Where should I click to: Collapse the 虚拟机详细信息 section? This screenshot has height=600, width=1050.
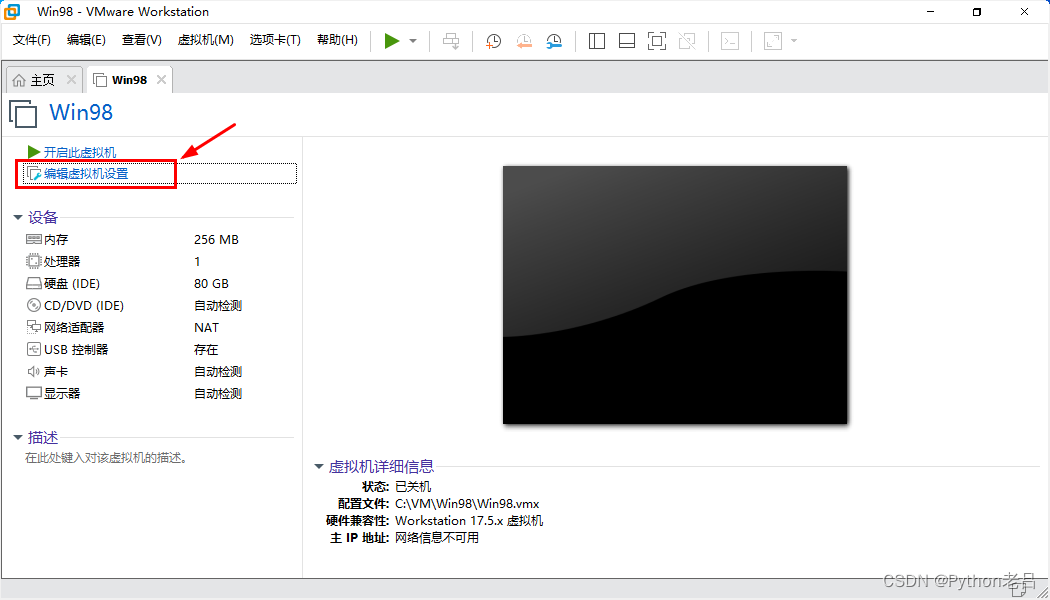319,467
